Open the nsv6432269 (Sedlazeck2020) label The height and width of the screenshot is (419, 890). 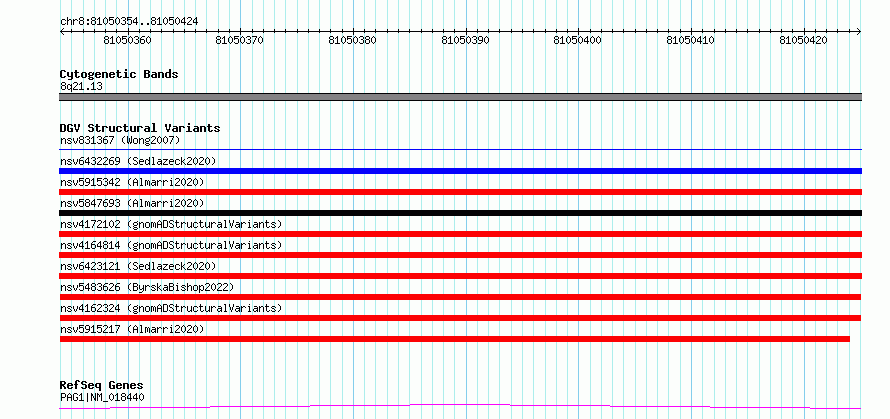click(x=138, y=161)
